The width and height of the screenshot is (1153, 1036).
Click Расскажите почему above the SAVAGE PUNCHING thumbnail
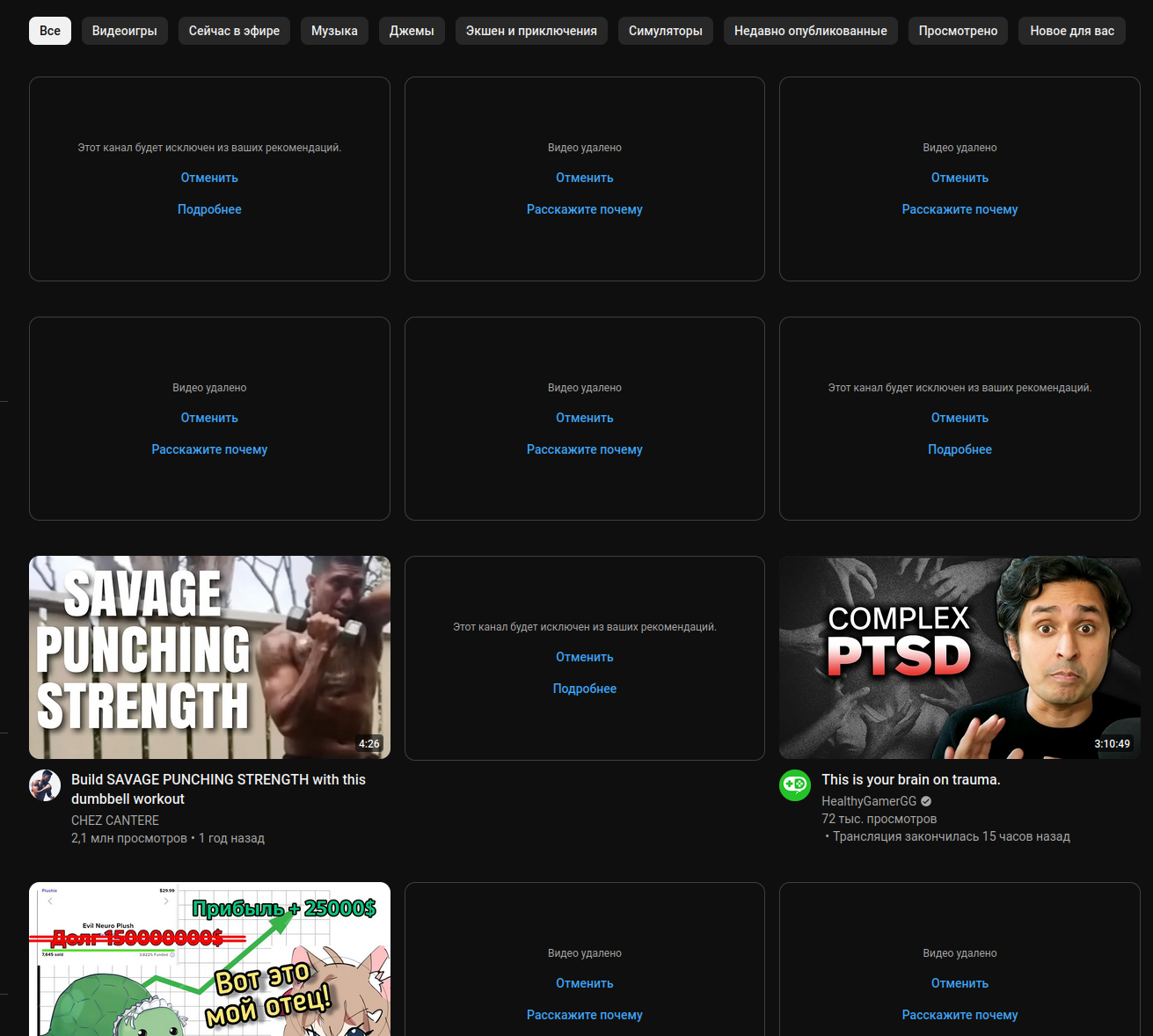[x=209, y=449]
